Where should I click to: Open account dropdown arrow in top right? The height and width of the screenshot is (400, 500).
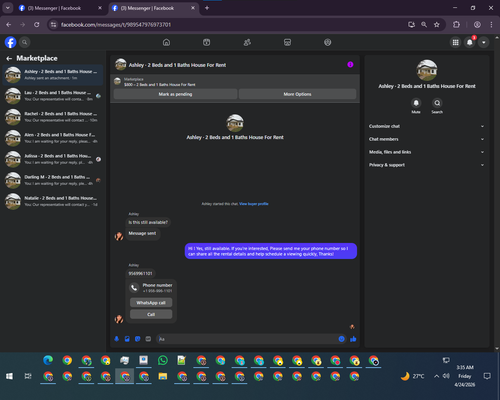coord(484,42)
